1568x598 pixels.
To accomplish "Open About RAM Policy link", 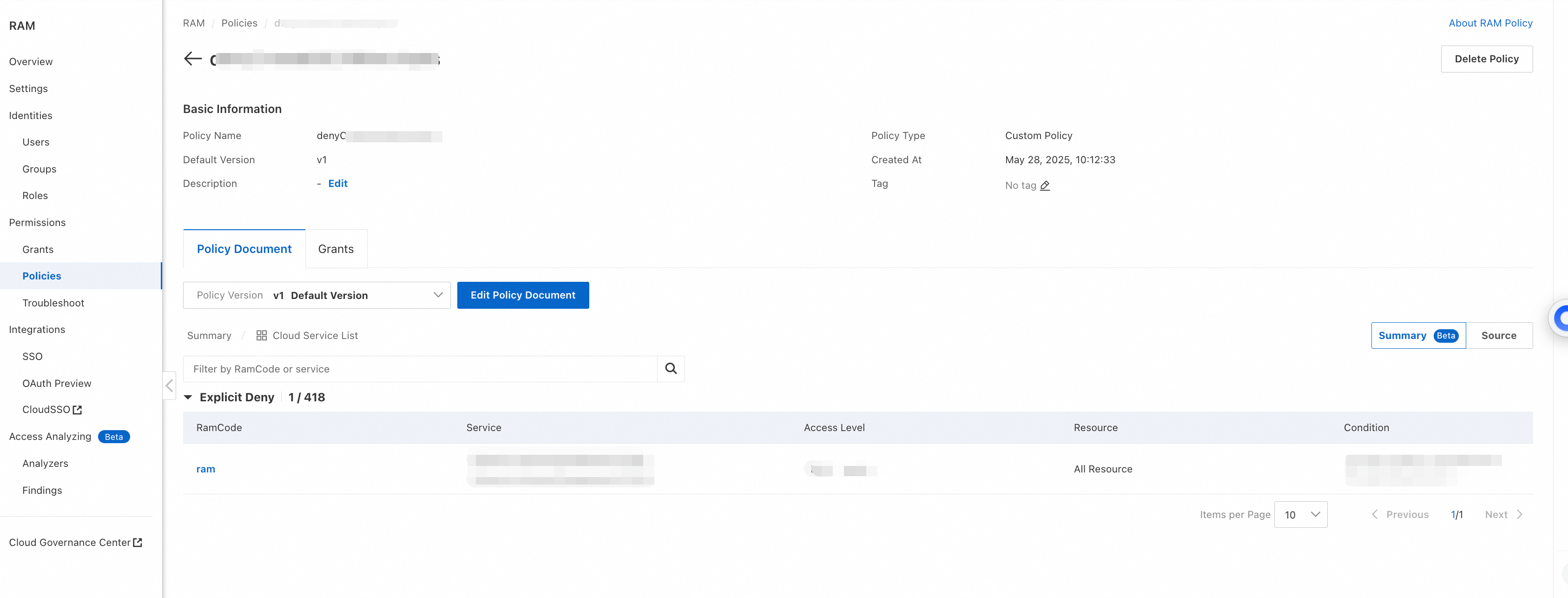I will click(1490, 23).
